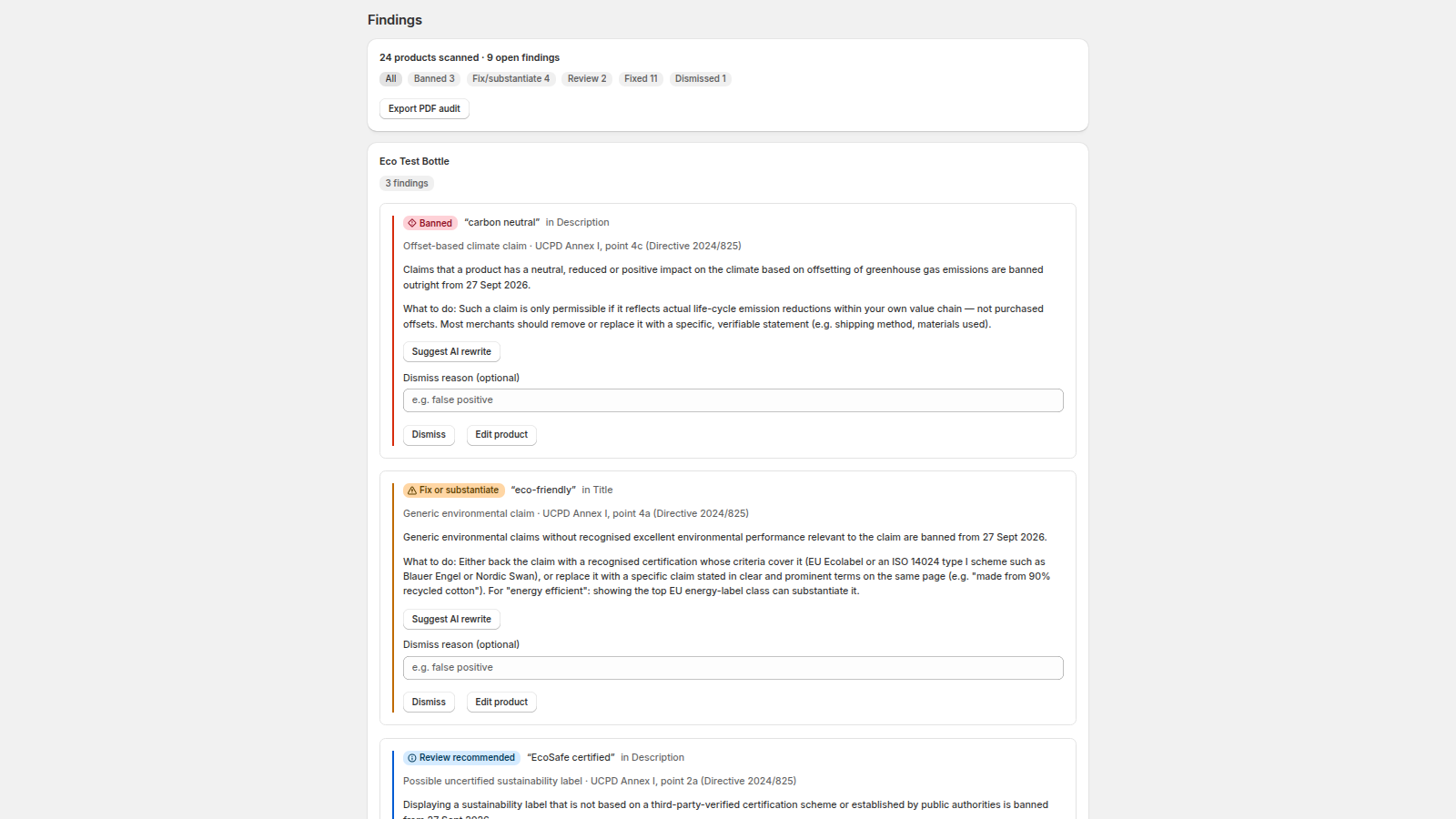Switch to the Fixed 11 filter
This screenshot has height=819, width=1456.
pyautogui.click(x=641, y=79)
